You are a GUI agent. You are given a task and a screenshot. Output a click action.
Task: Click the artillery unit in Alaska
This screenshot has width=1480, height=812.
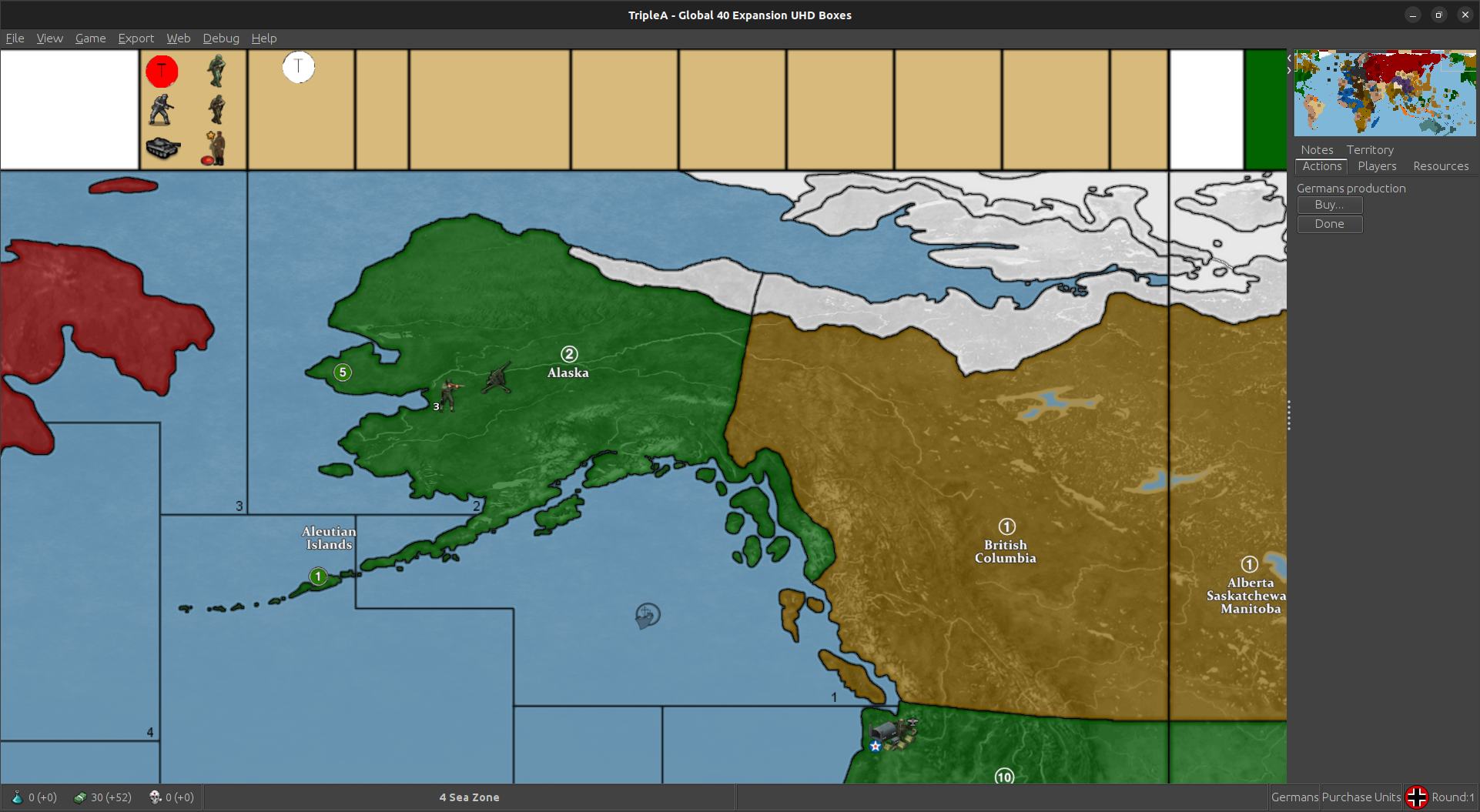(x=497, y=378)
